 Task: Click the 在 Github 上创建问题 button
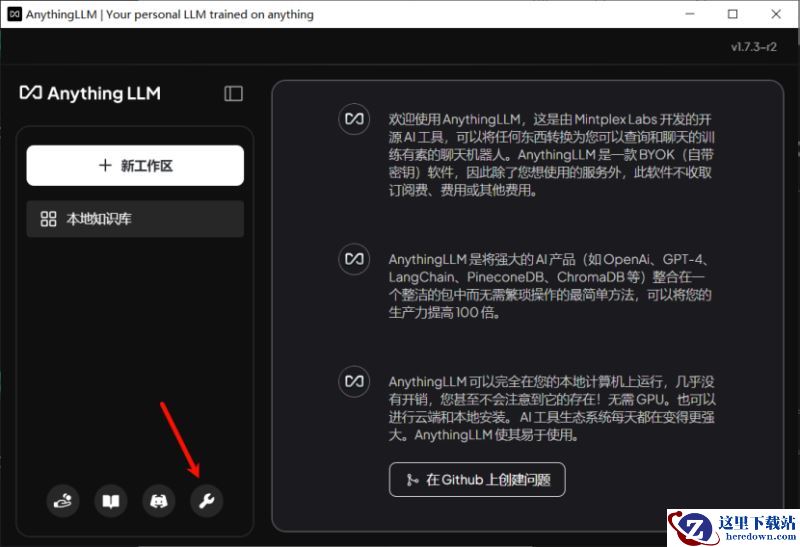[x=477, y=480]
